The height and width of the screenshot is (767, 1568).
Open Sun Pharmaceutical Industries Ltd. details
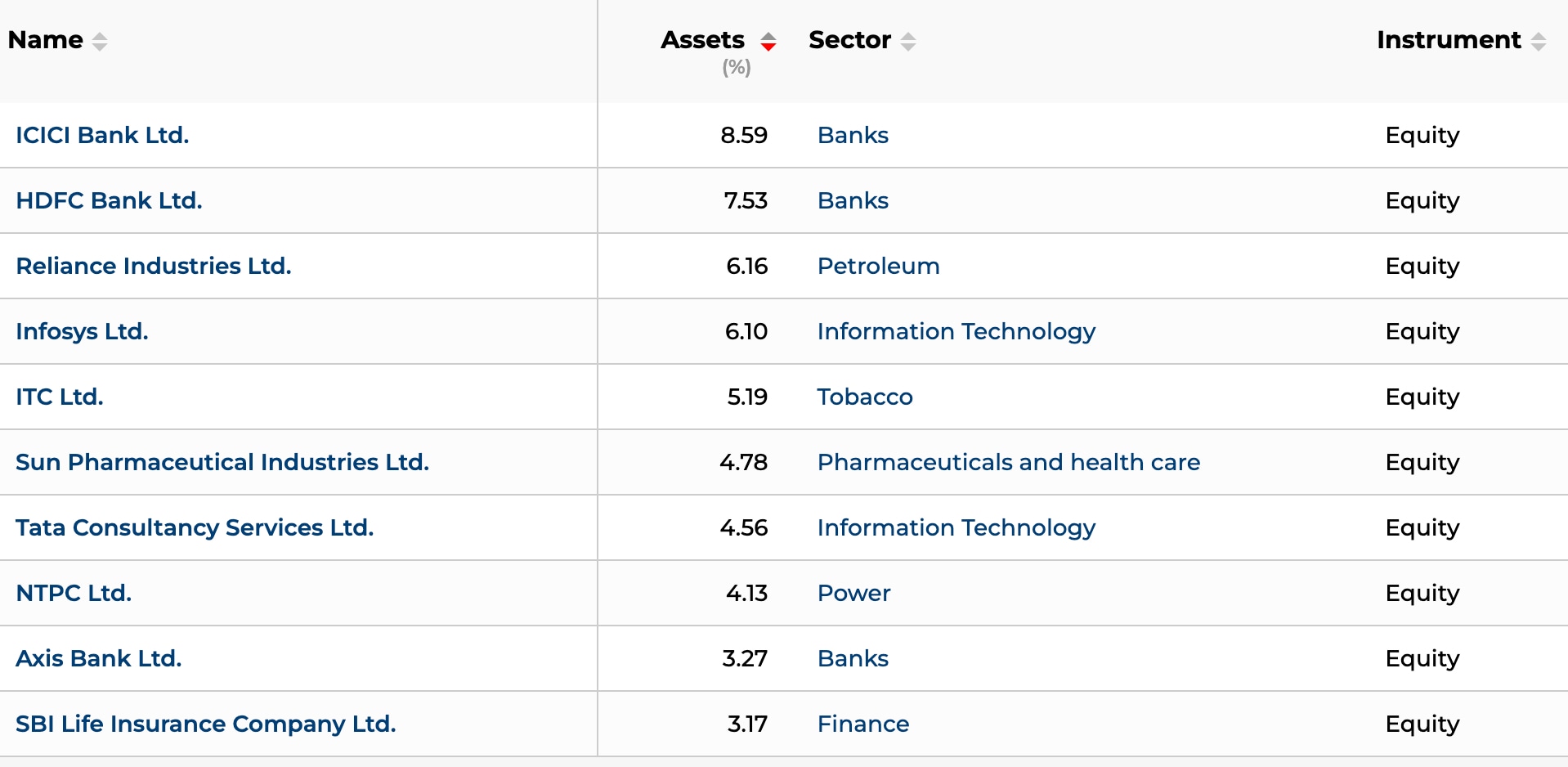coord(222,462)
